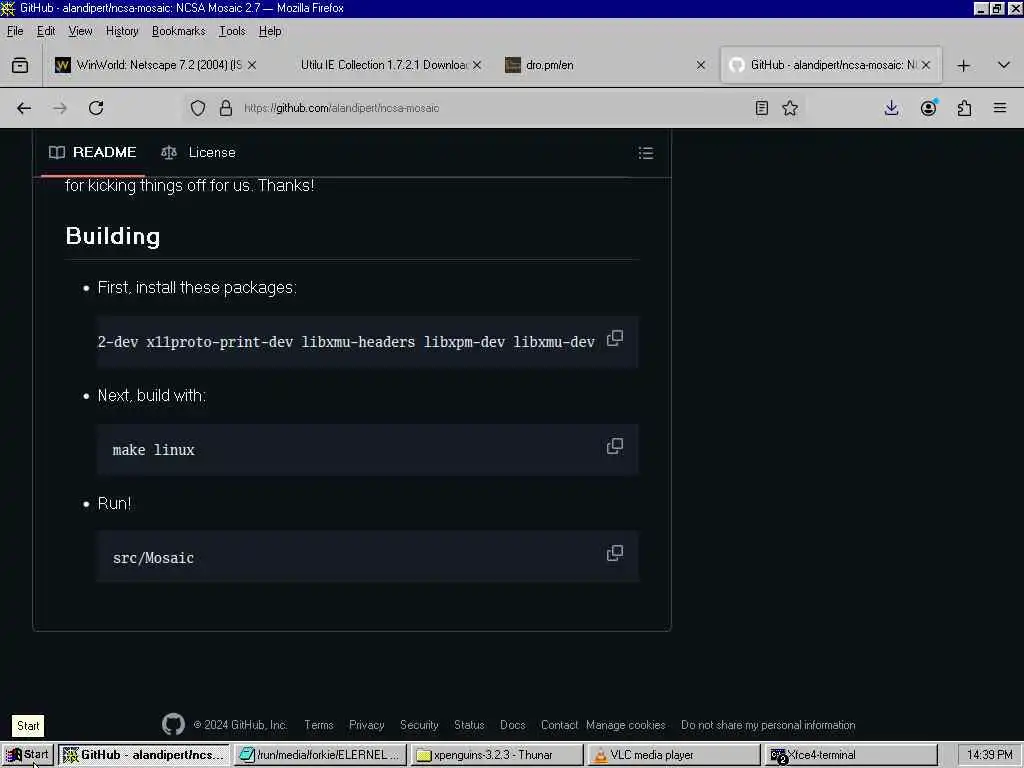Image resolution: width=1024 pixels, height=768 pixels.
Task: Open the Start menu button
Action: pyautogui.click(x=27, y=755)
